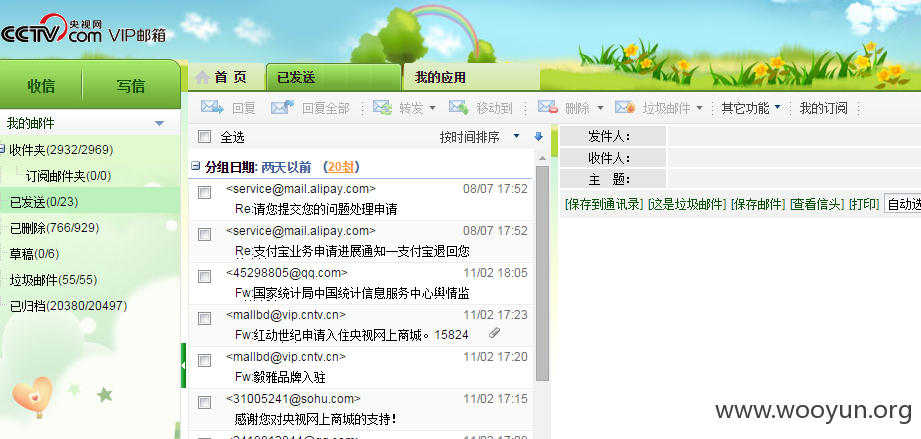The width and height of the screenshot is (921, 439).
Task: Open the 按时间排序 sort dropdown
Action: tap(516, 136)
